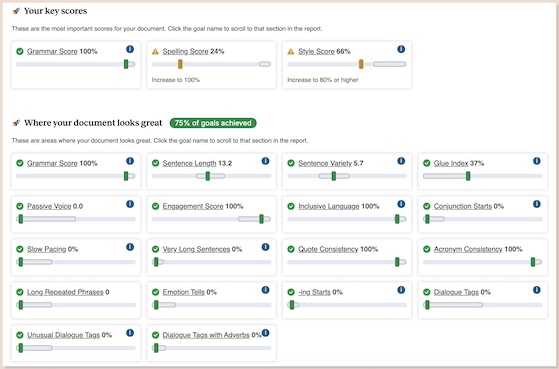Open the Style Score link
This screenshot has height=369, width=559.
coord(316,52)
